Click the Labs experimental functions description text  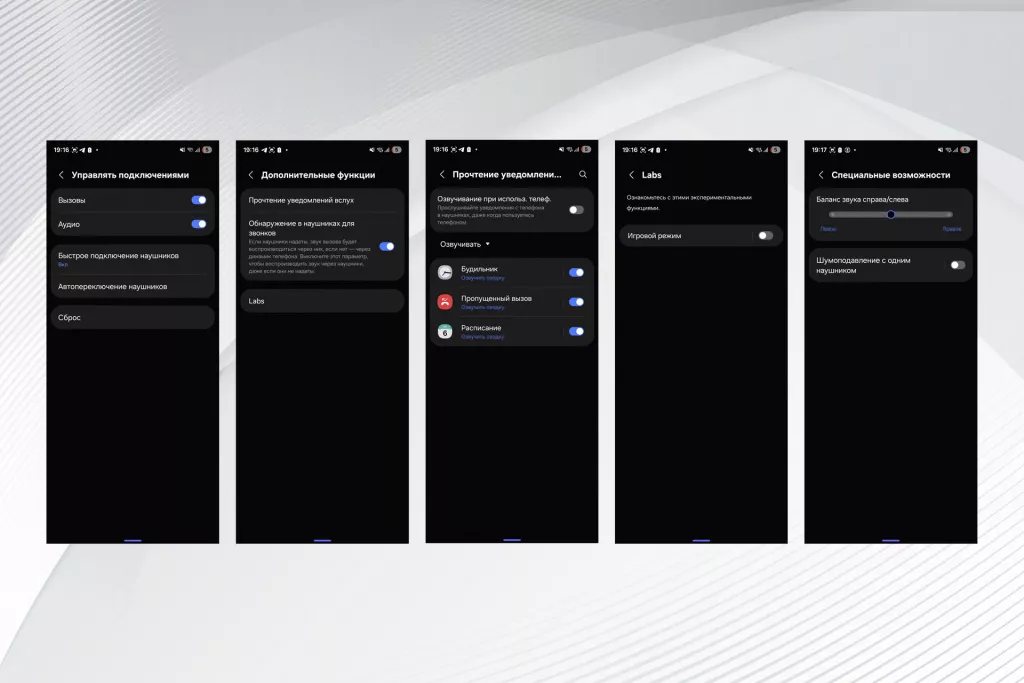coord(689,202)
